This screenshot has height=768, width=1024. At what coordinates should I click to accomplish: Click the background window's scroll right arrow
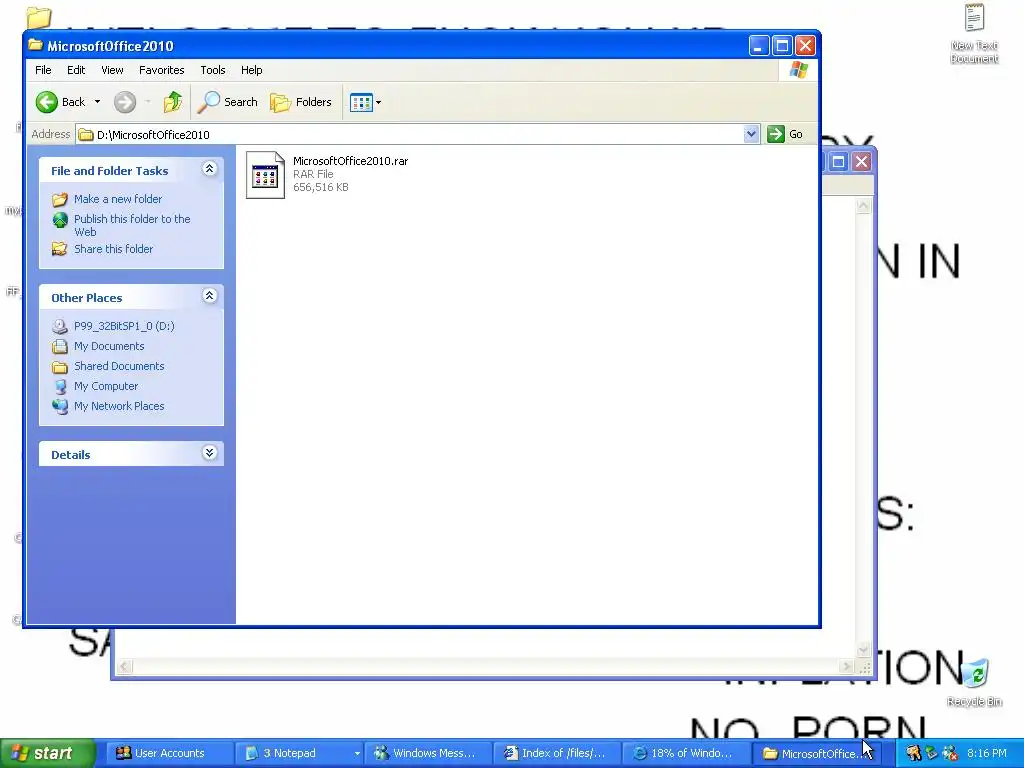846,667
